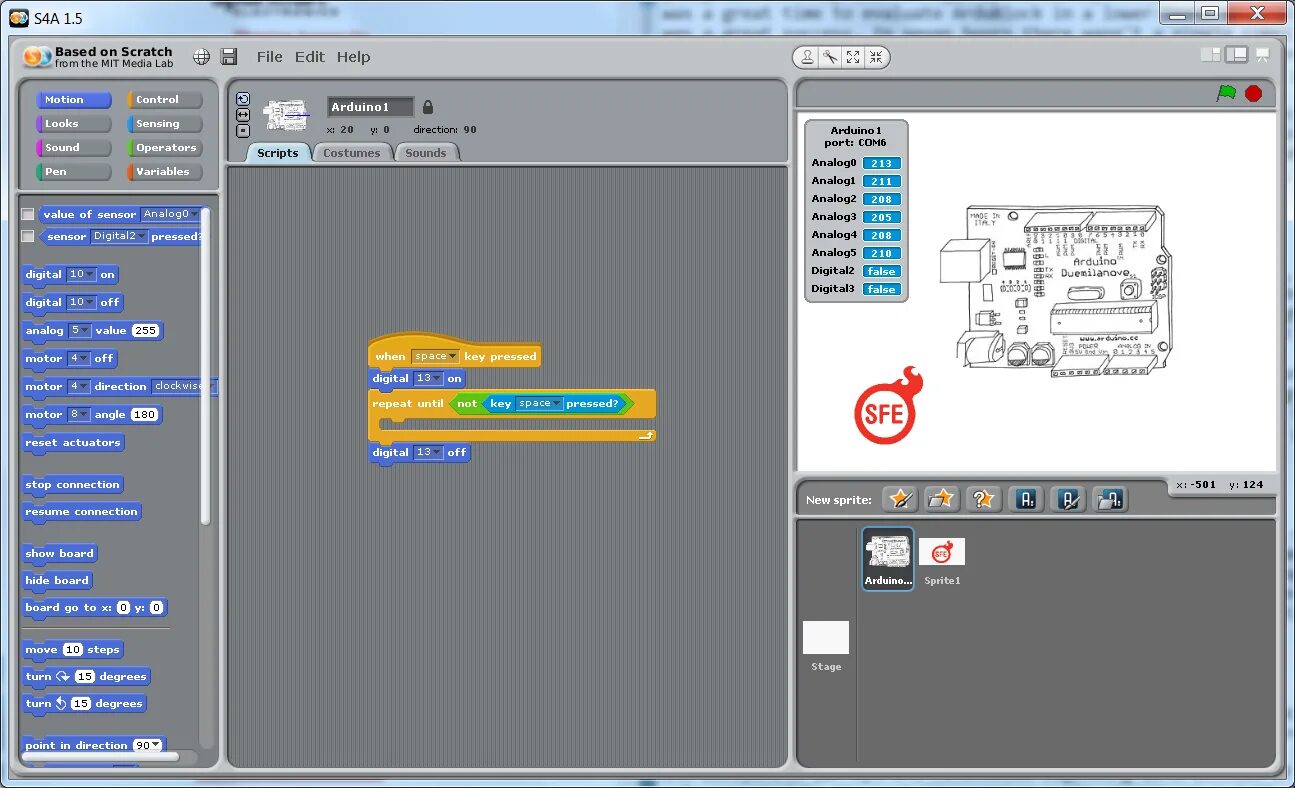Click the show board block
1295x788 pixels.
click(x=60, y=553)
